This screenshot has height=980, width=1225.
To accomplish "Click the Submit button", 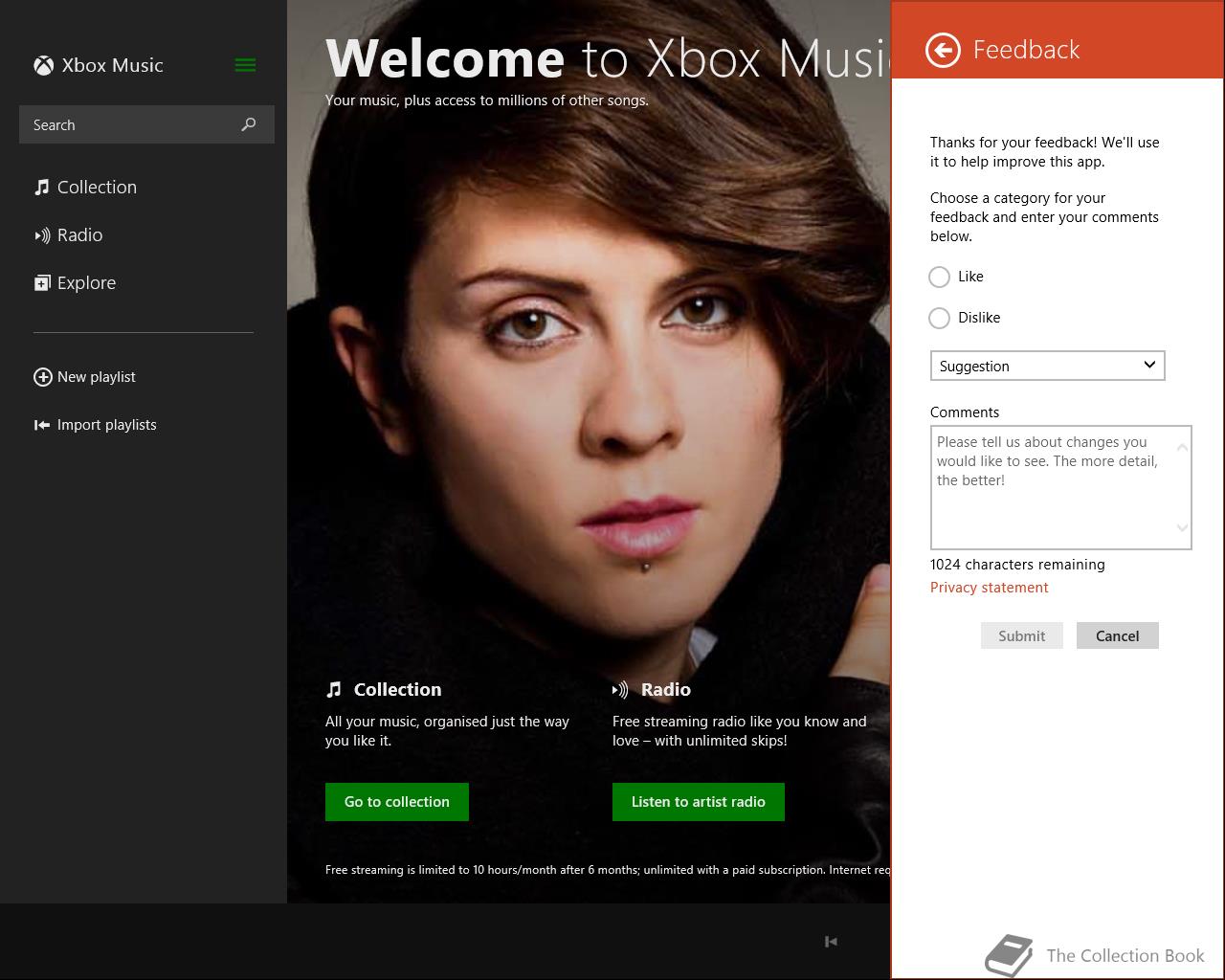I will (1022, 635).
